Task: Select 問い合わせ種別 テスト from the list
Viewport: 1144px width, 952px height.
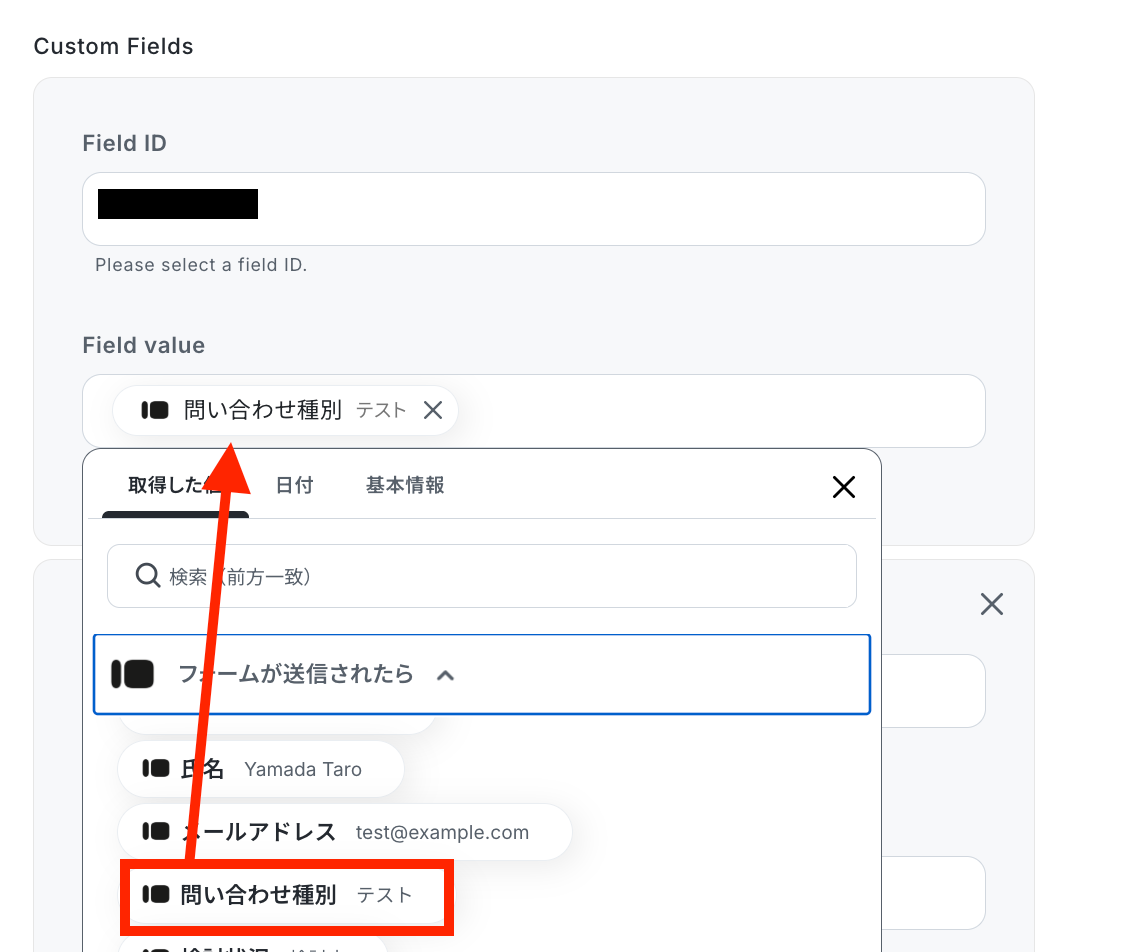Action: pos(287,895)
